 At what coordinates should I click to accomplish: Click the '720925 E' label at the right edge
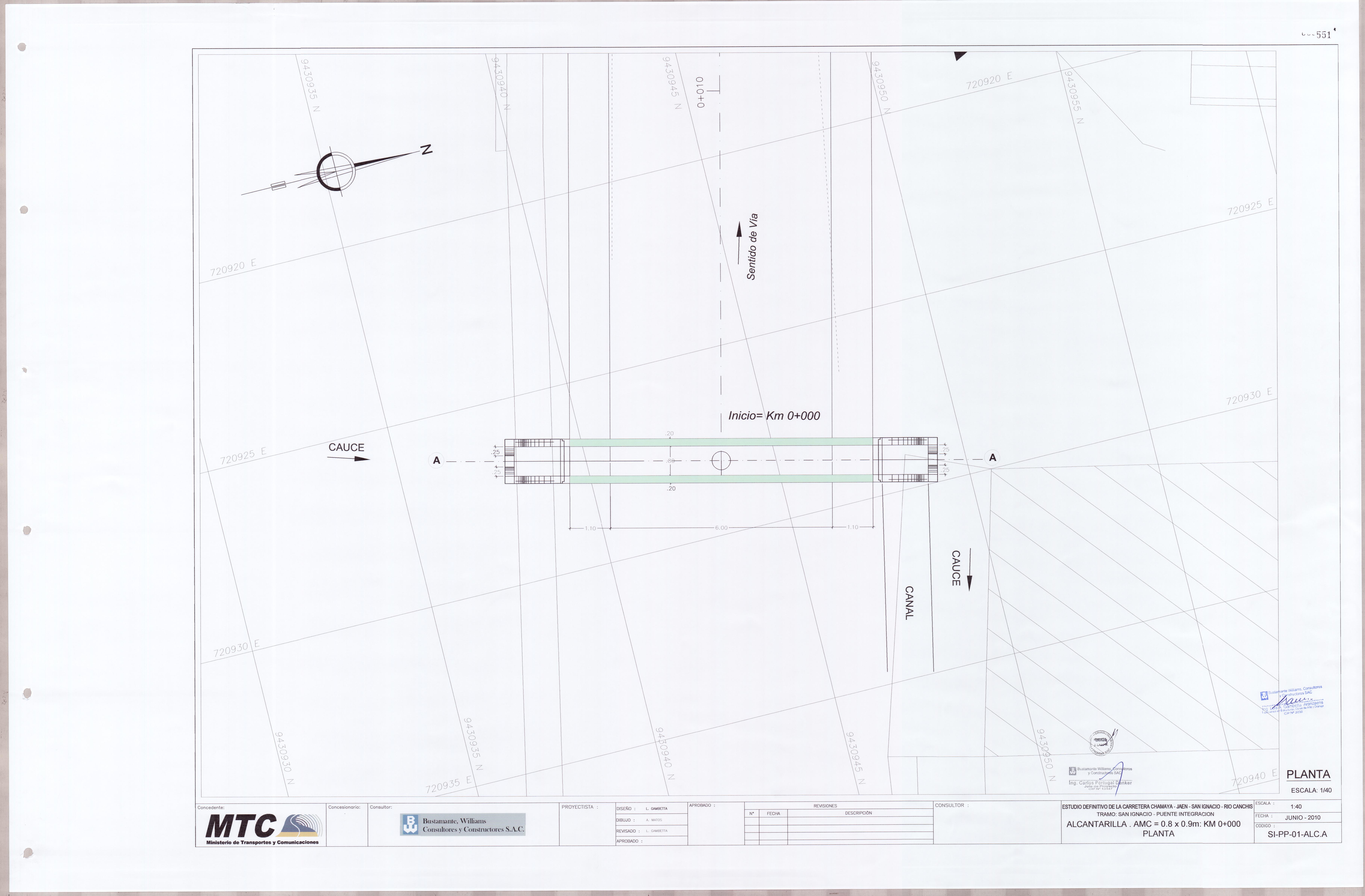[1250, 207]
